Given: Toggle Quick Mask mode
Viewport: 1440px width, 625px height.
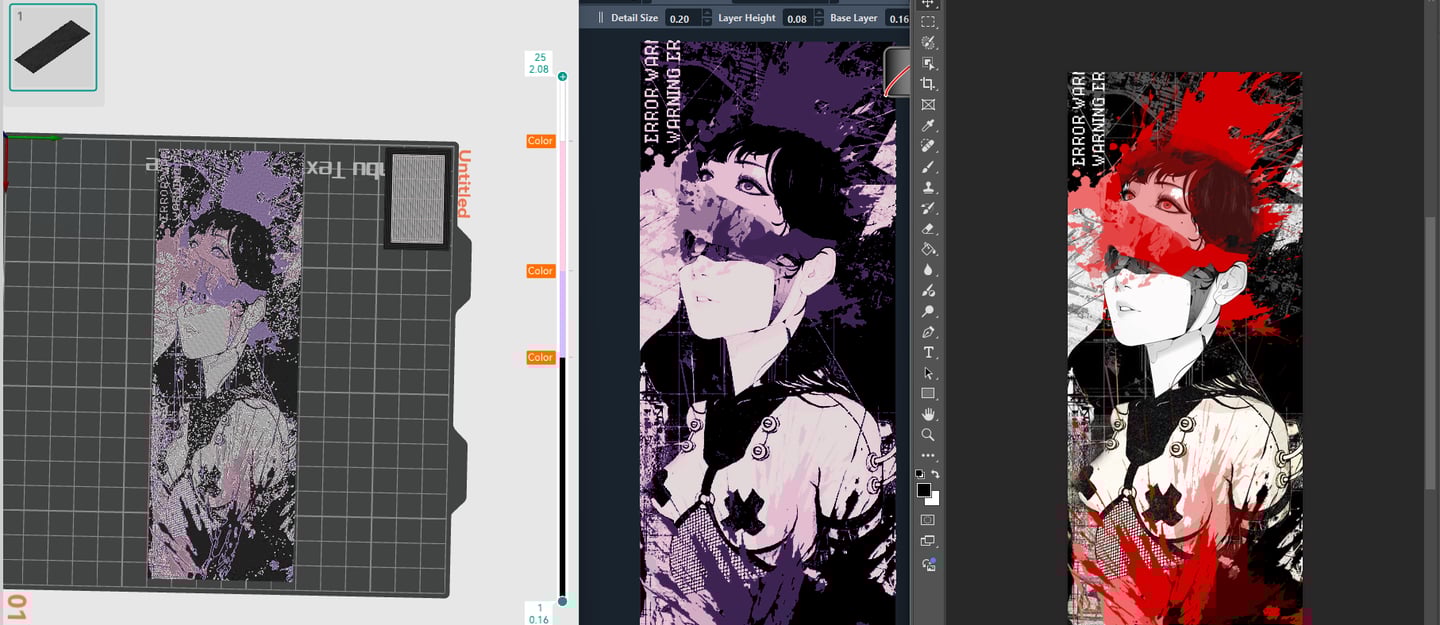Looking at the screenshot, I should coord(928,520).
